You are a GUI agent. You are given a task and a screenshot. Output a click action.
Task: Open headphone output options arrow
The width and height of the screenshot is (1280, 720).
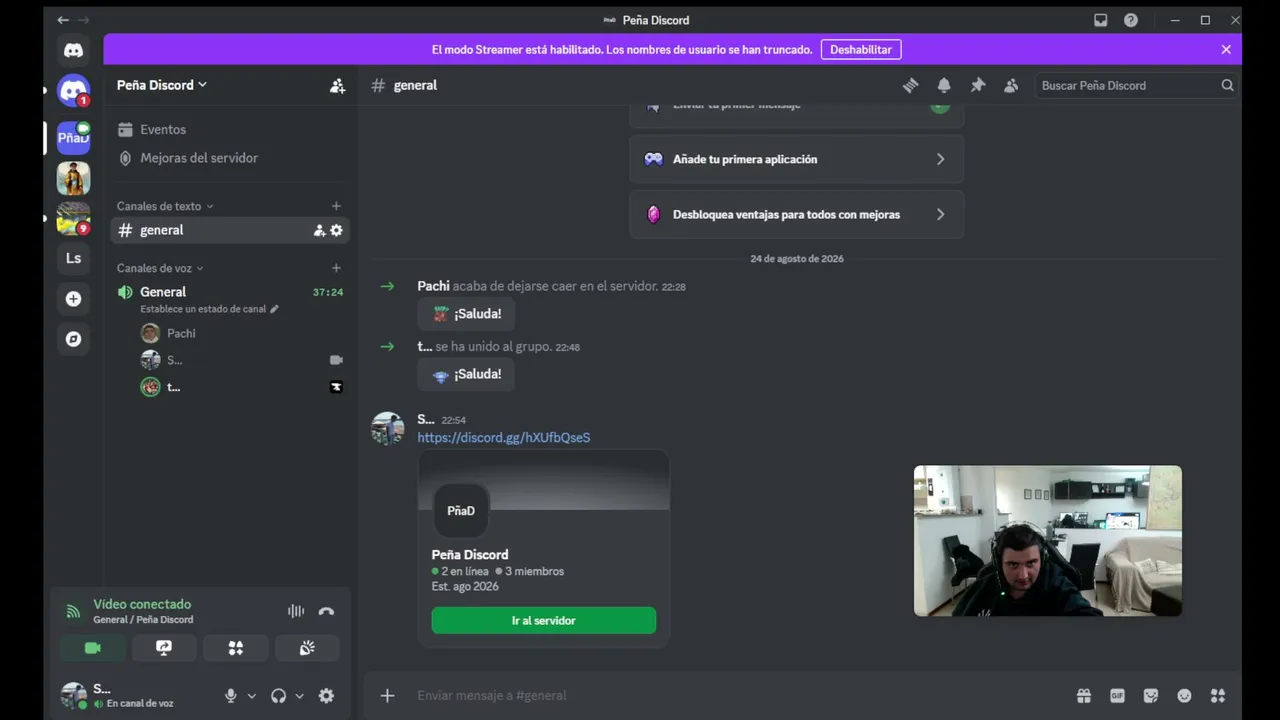299,696
